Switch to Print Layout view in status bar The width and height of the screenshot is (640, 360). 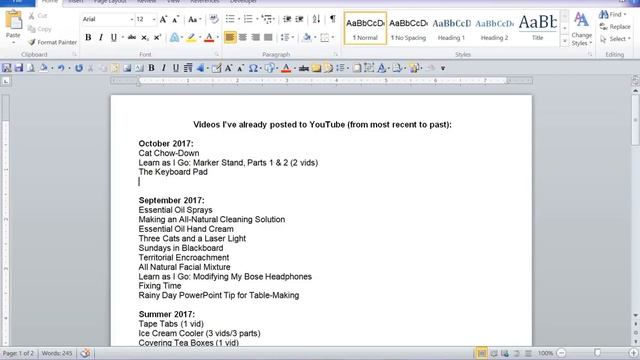[x=482, y=353]
